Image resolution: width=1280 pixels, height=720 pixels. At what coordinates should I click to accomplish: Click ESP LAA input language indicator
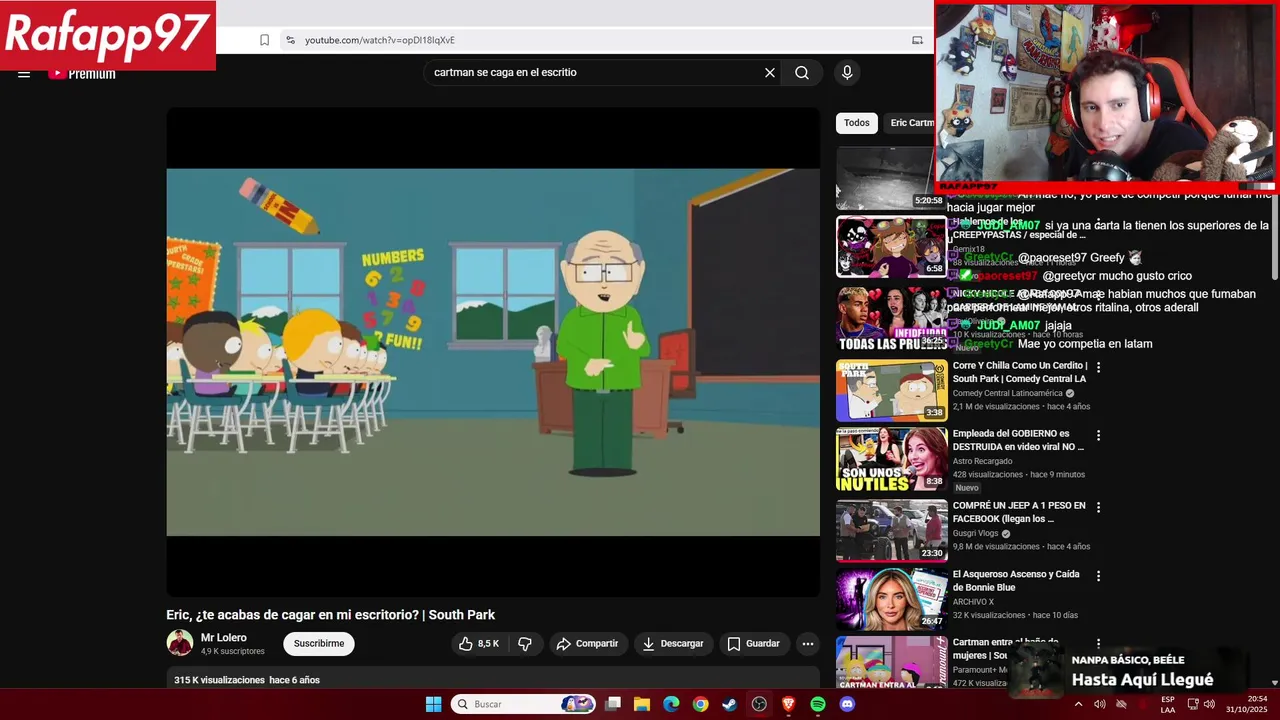(1168, 704)
